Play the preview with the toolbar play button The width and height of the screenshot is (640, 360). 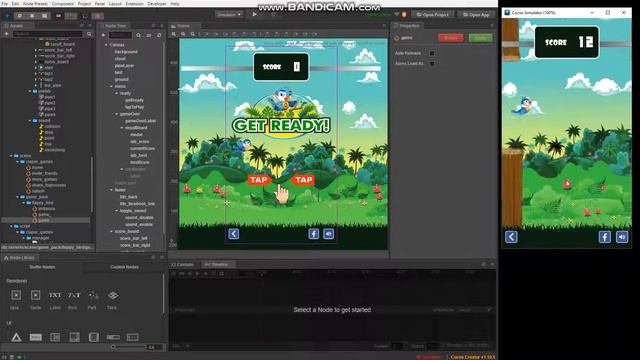tap(255, 15)
